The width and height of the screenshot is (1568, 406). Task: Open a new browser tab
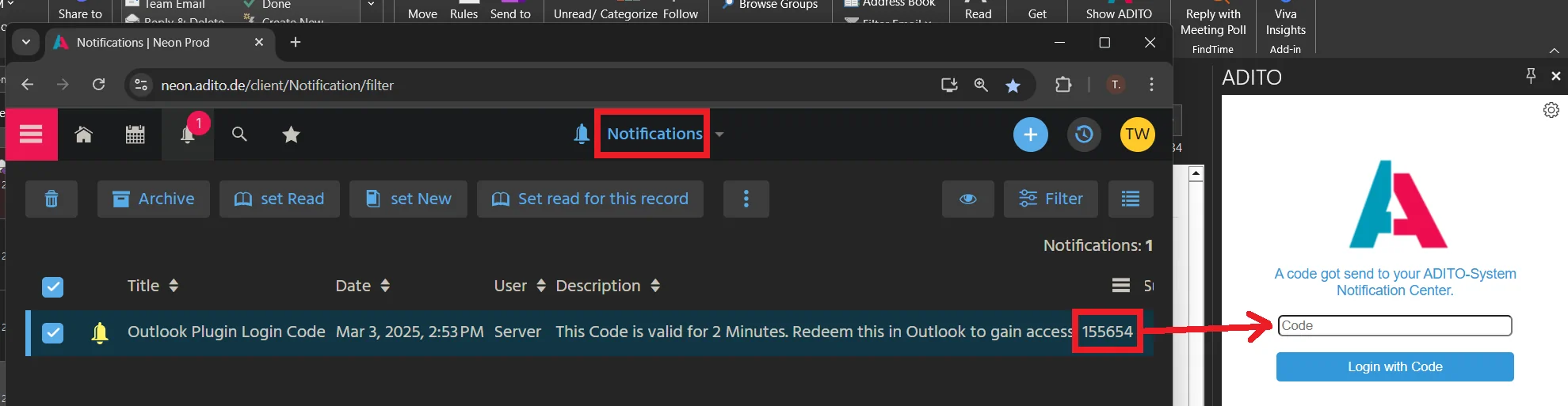(x=296, y=42)
